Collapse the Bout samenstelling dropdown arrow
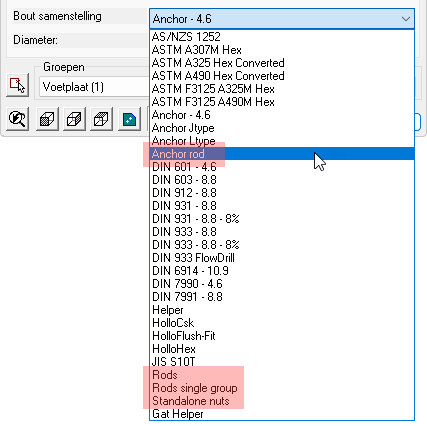 coord(406,19)
